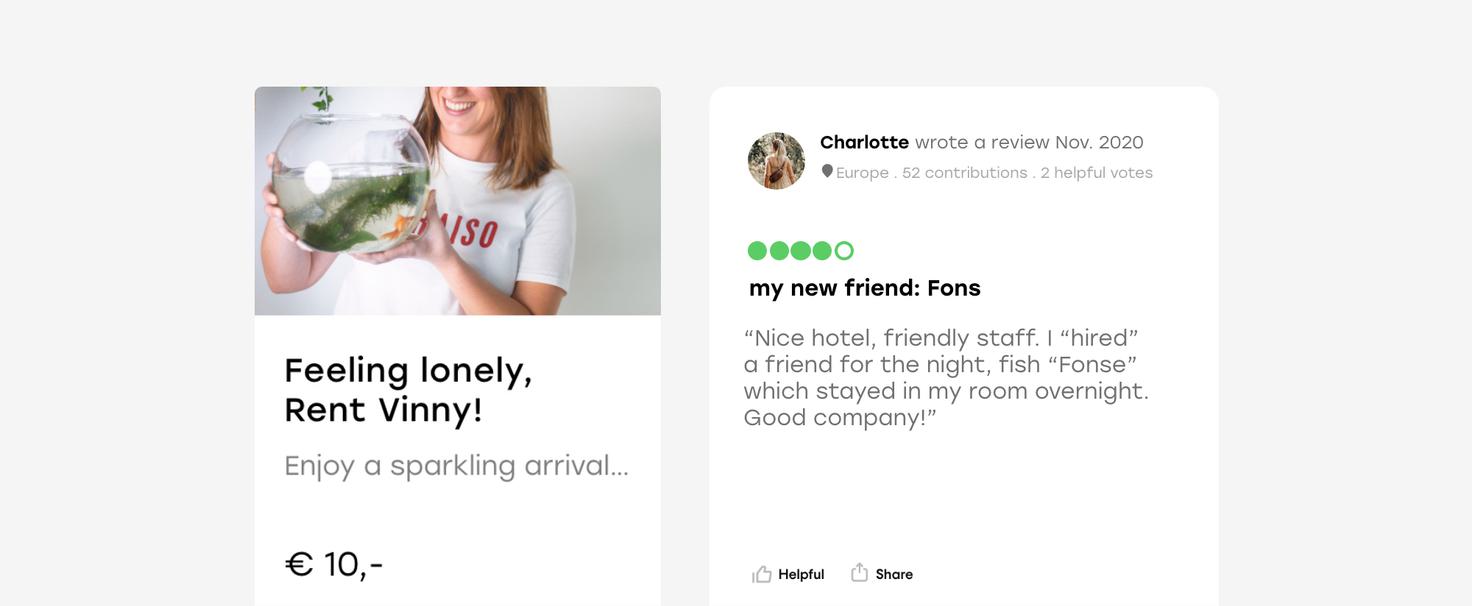This screenshot has height=606, width=1472.
Task: Select the first green rating circle
Action: (757, 251)
